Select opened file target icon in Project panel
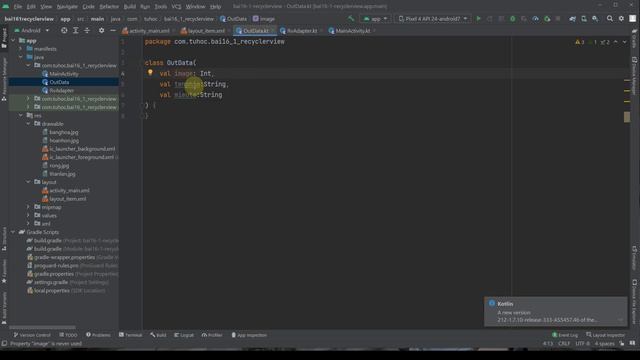The width and height of the screenshot is (640, 360). click(x=64, y=31)
